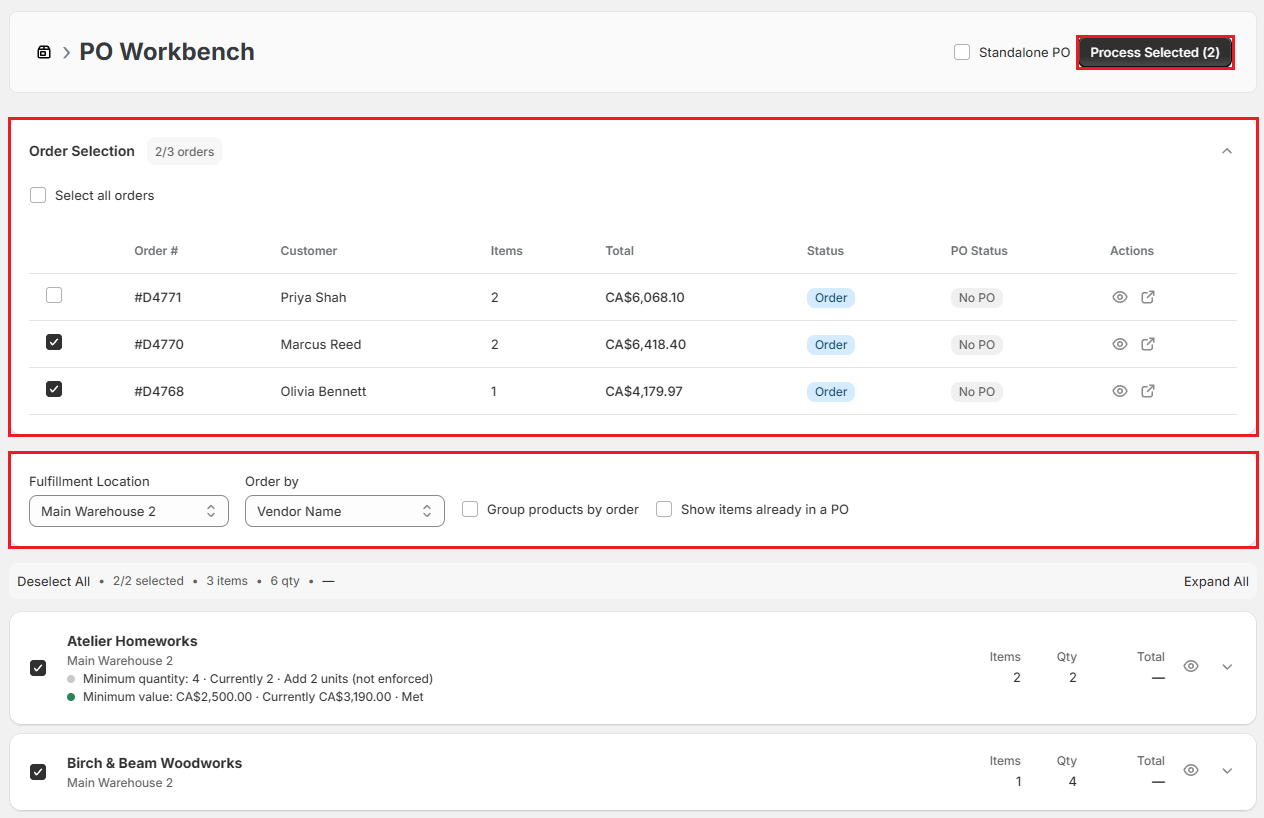The height and width of the screenshot is (818, 1264).
Task: Preview Birch & Beam Woodworks with eye icon
Action: coord(1191,770)
